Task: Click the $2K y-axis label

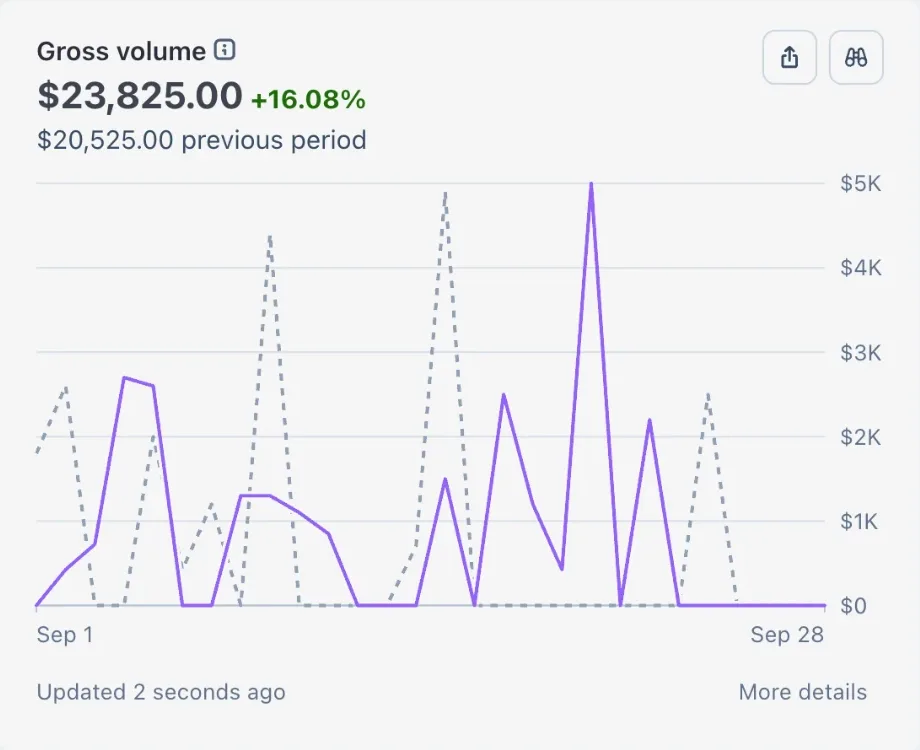Action: 861,437
